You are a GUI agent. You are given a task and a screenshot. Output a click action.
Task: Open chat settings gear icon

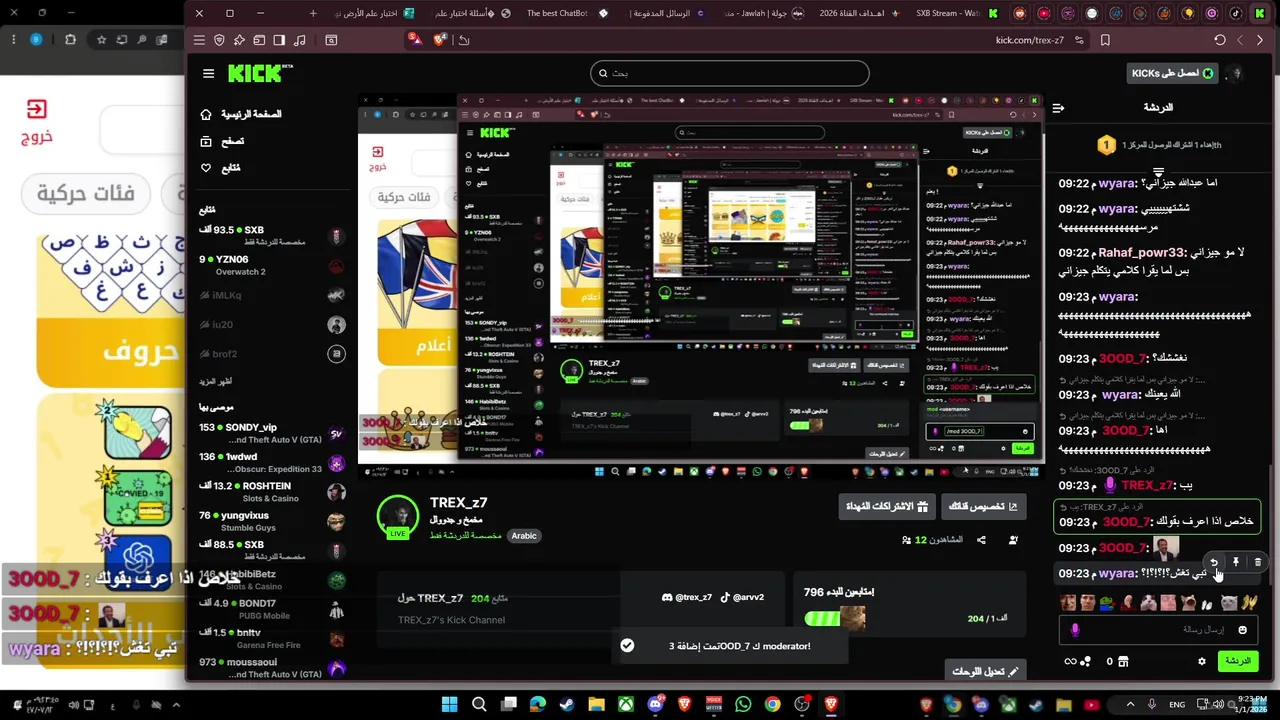(x=1202, y=661)
